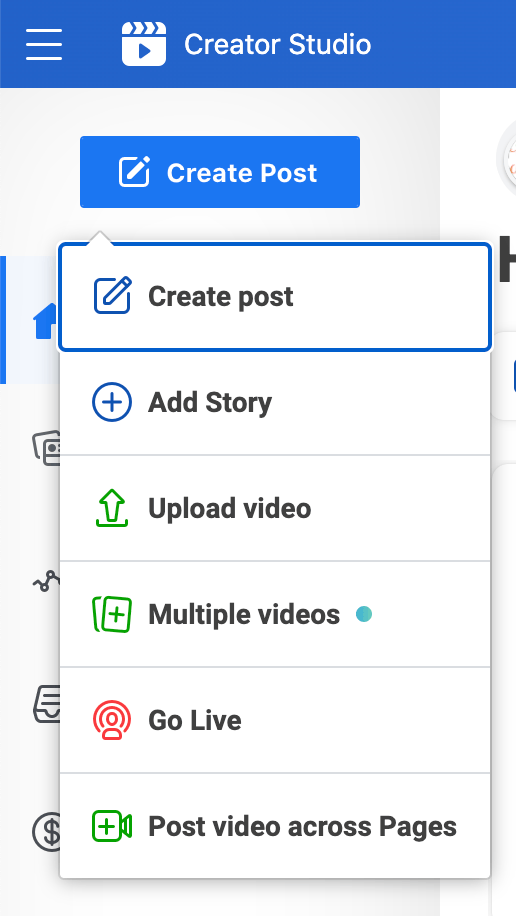Choose Add Story from the menu
The height and width of the screenshot is (916, 516).
point(275,403)
